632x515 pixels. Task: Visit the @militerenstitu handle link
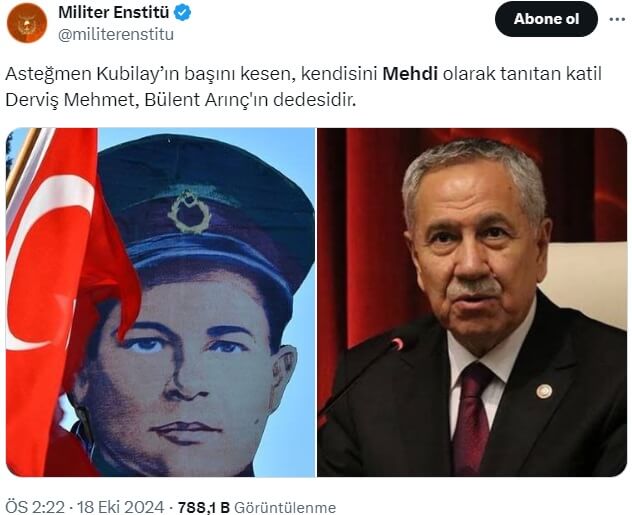point(116,35)
